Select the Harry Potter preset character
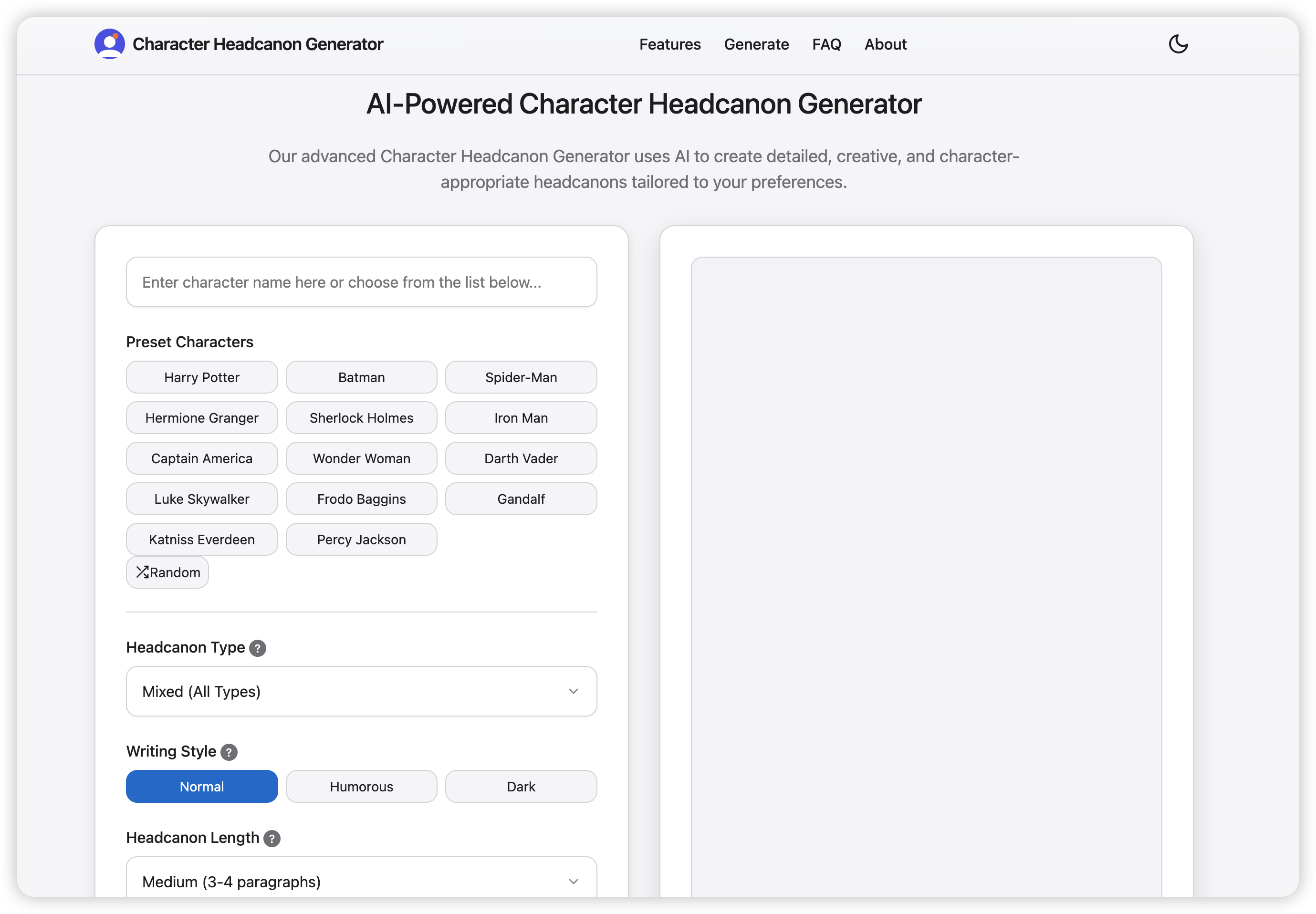1316x914 pixels. (x=201, y=377)
